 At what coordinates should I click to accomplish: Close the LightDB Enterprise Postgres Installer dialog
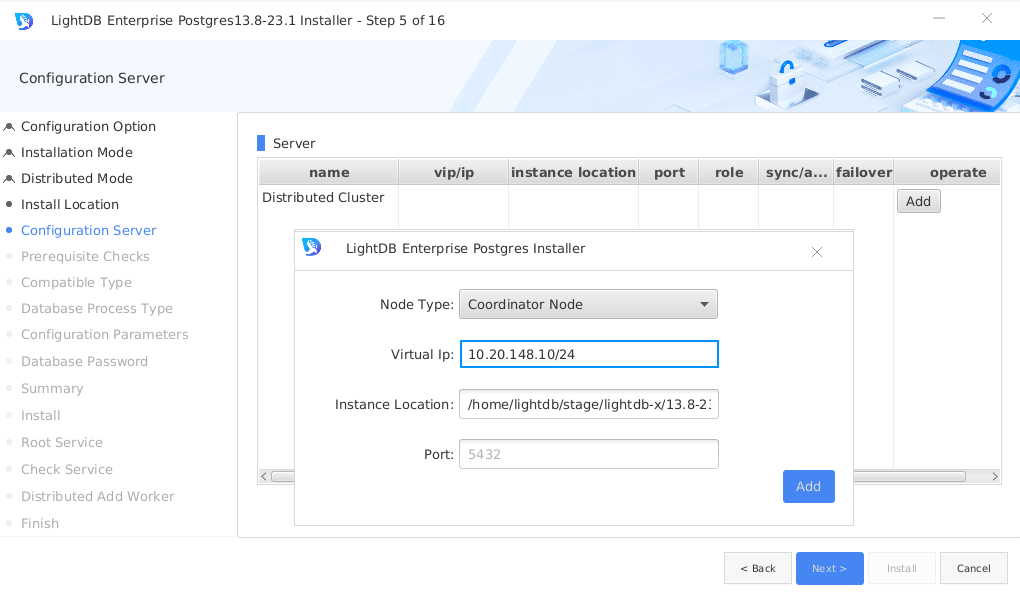click(x=817, y=252)
